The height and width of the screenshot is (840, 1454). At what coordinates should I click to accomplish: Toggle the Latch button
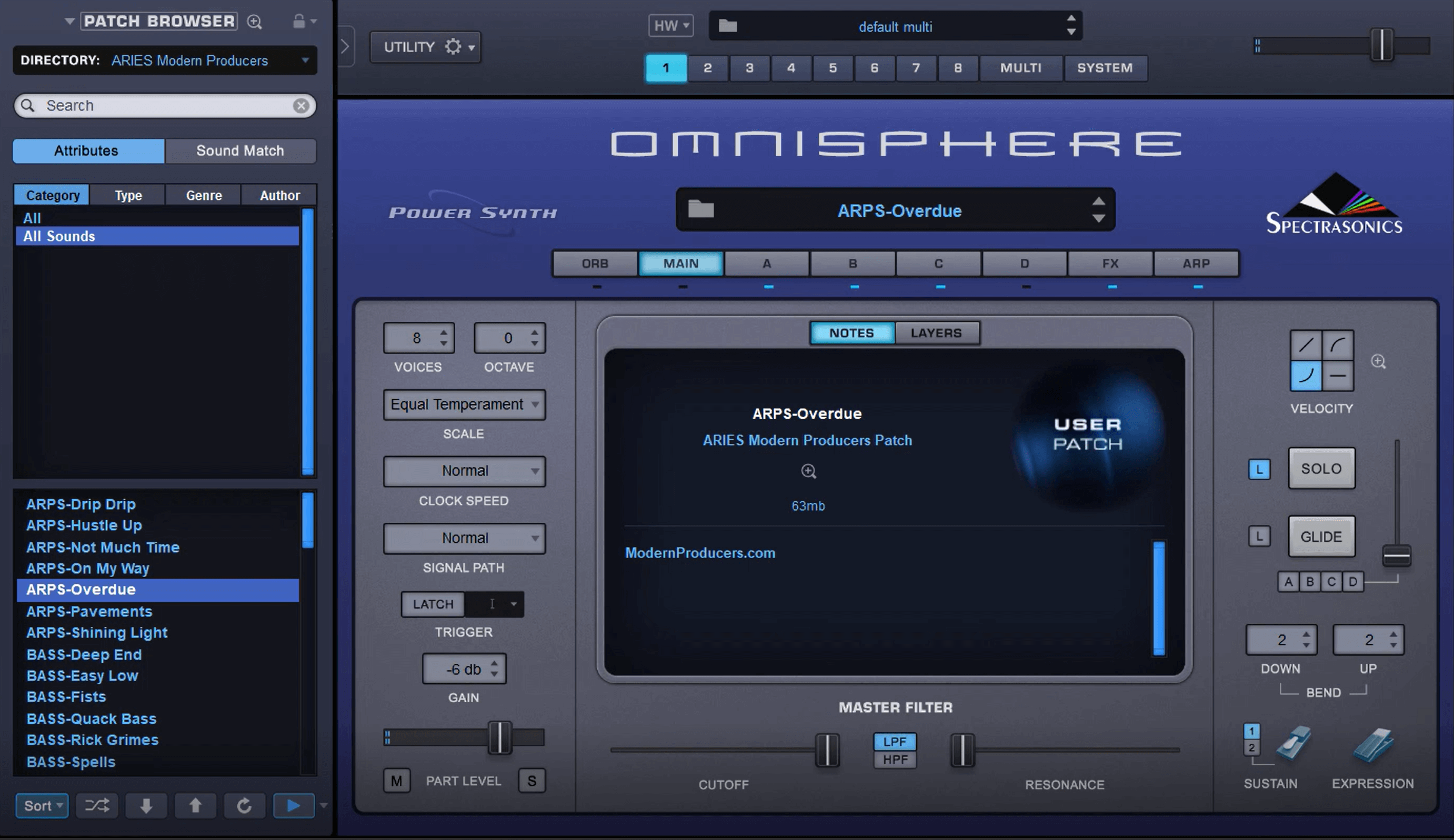point(433,604)
